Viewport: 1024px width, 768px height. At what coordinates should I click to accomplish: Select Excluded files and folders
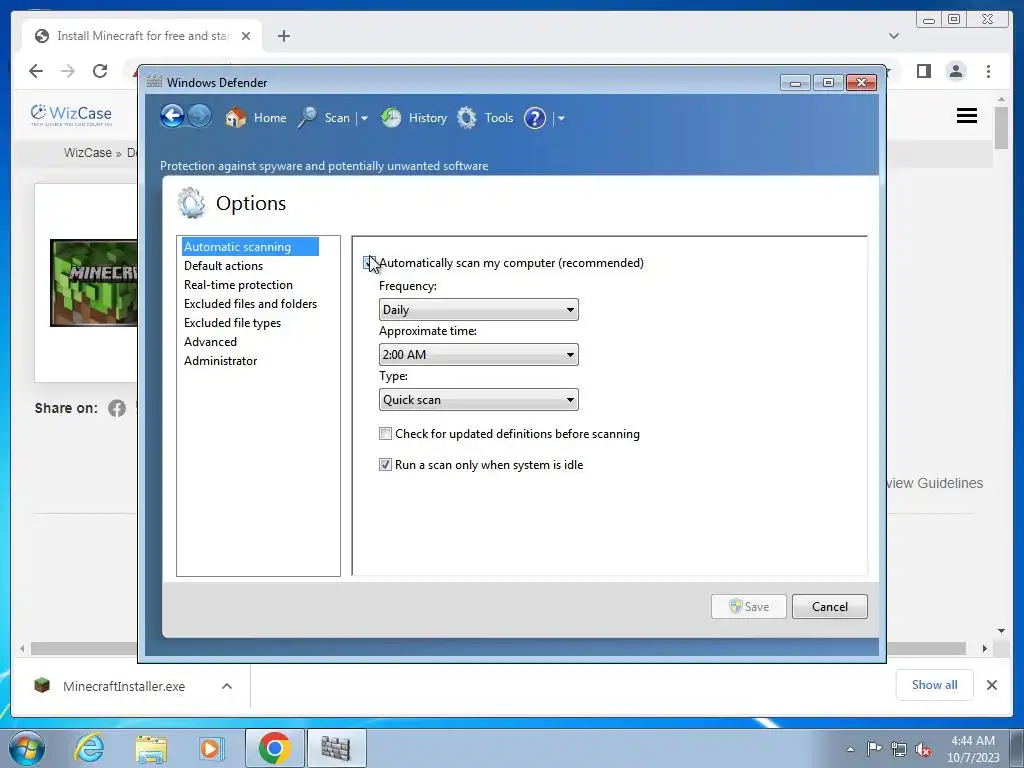coord(250,304)
